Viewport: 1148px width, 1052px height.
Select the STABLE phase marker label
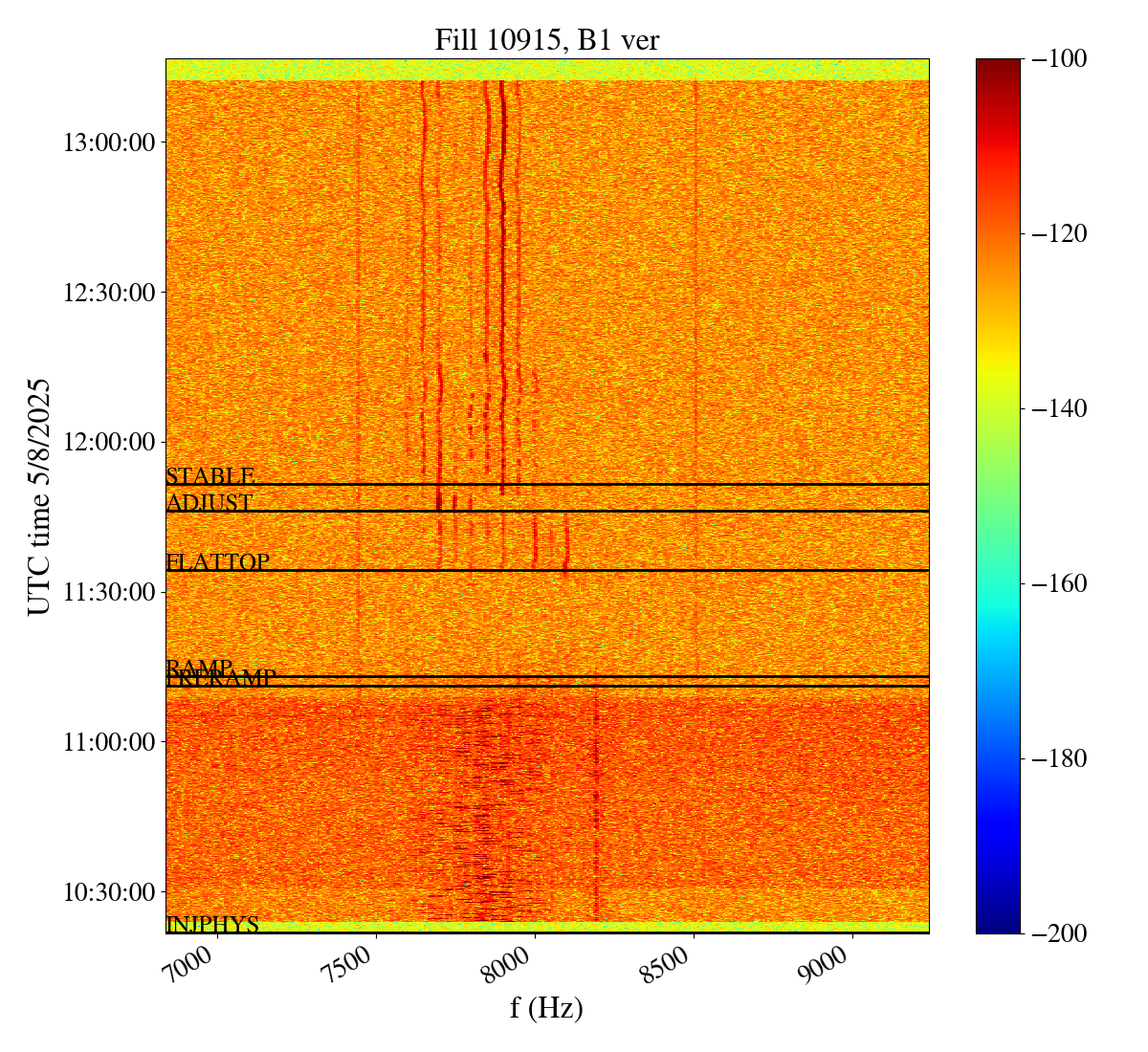tap(210, 476)
